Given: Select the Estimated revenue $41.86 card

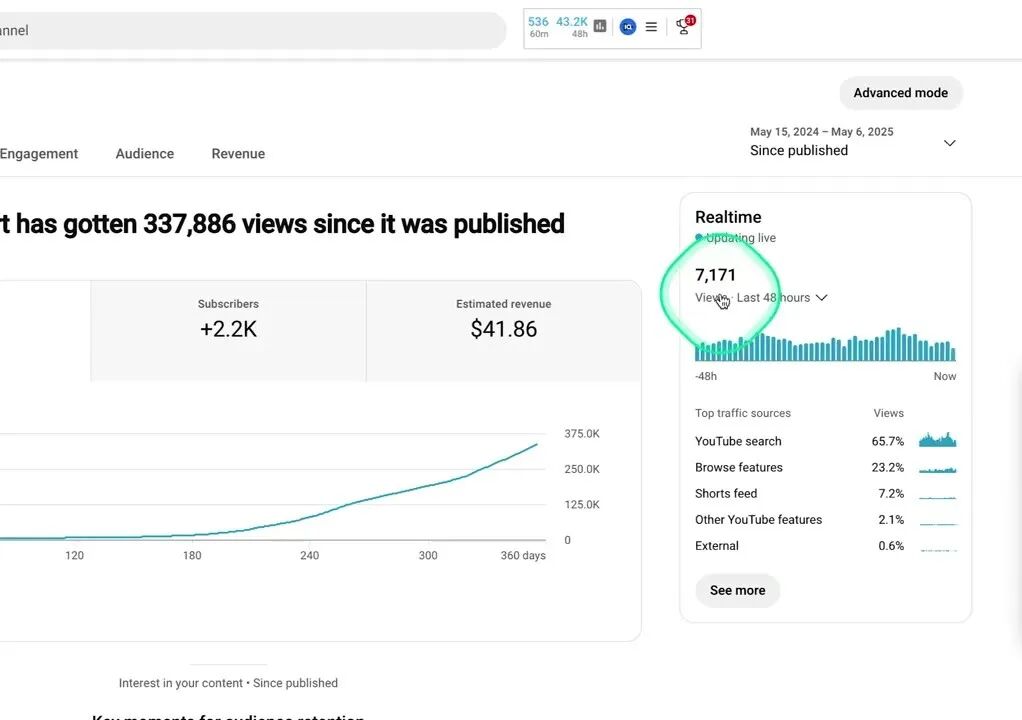Looking at the screenshot, I should point(503,318).
